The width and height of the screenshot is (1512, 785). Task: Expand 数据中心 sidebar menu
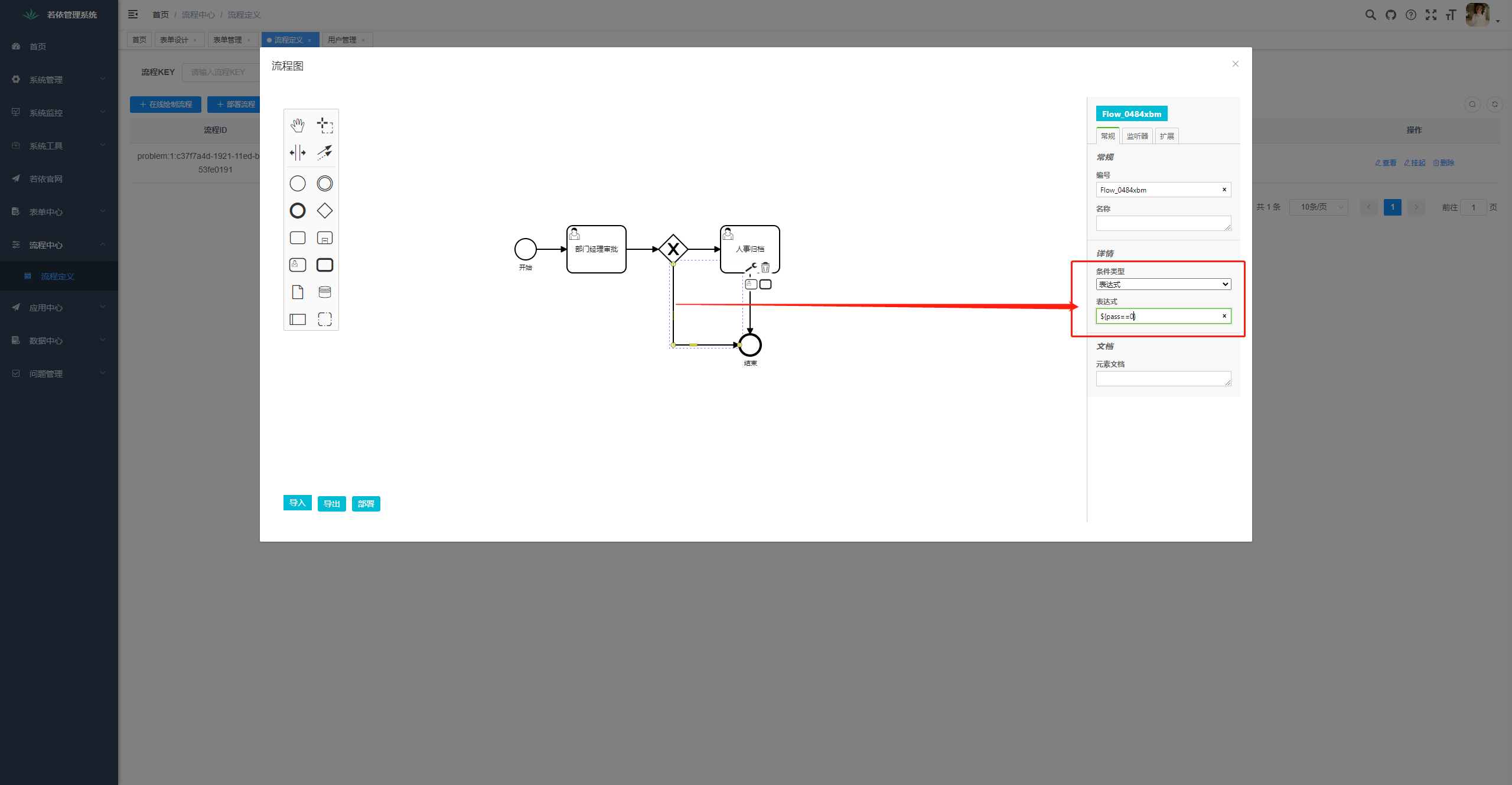pyautogui.click(x=59, y=340)
